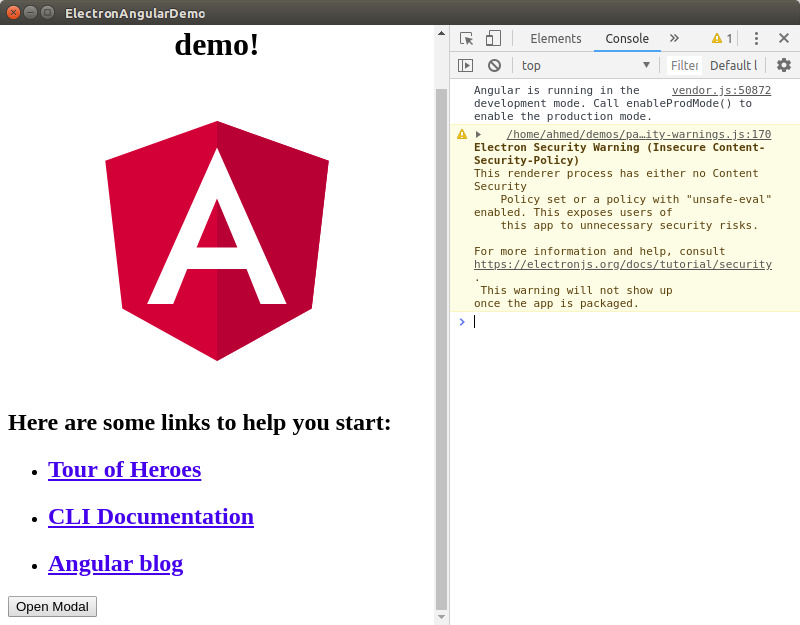Image resolution: width=800 pixels, height=625 pixels.
Task: Expand the Electron Security Warning message
Action: click(x=478, y=134)
